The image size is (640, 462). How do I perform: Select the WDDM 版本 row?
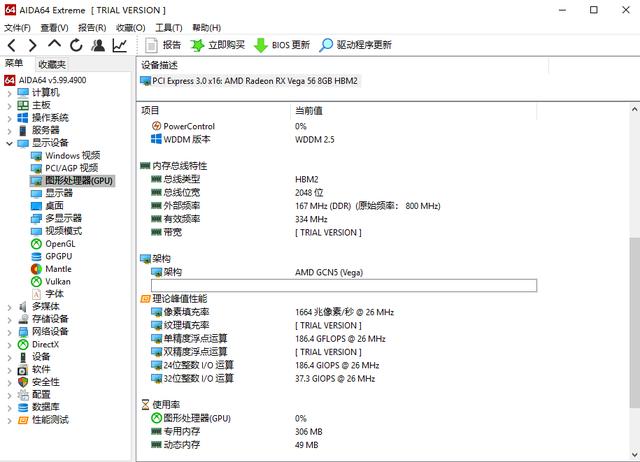[x=343, y=139]
